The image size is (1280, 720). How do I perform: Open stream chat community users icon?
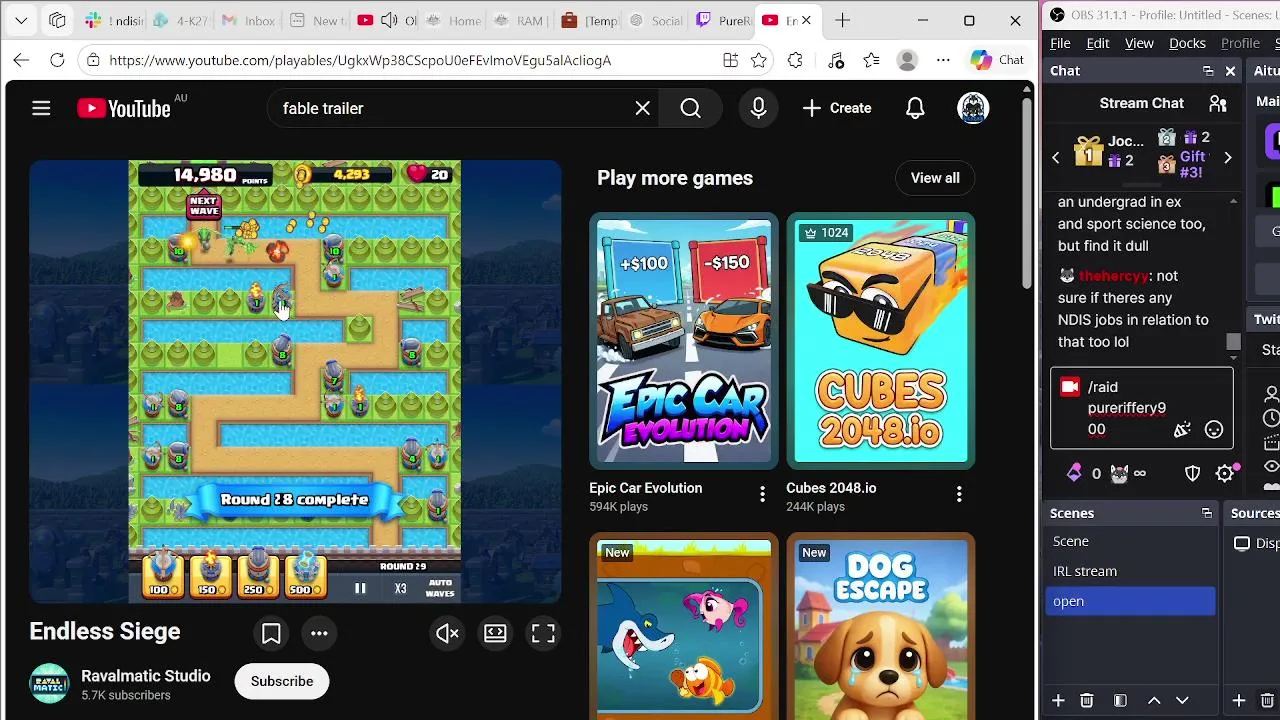pyautogui.click(x=1218, y=103)
